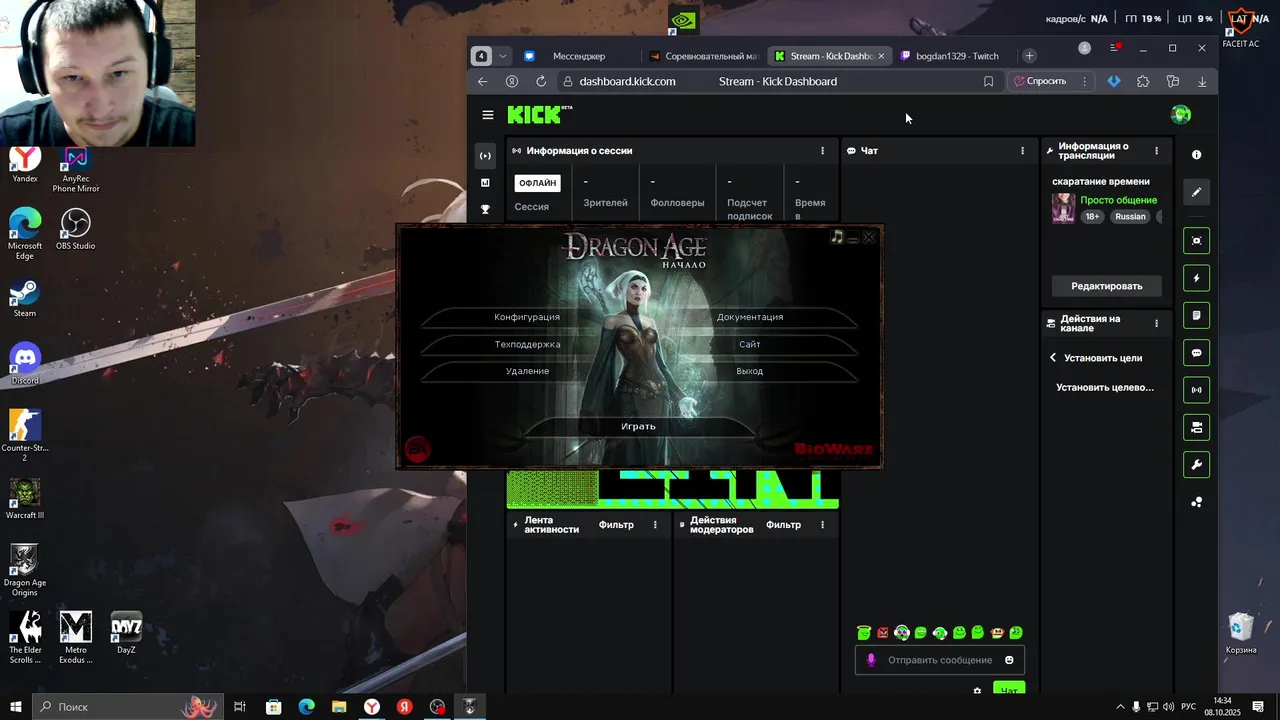This screenshot has height=720, width=1280.
Task: Open browser extensions puzzle icon
Action: point(1143,81)
